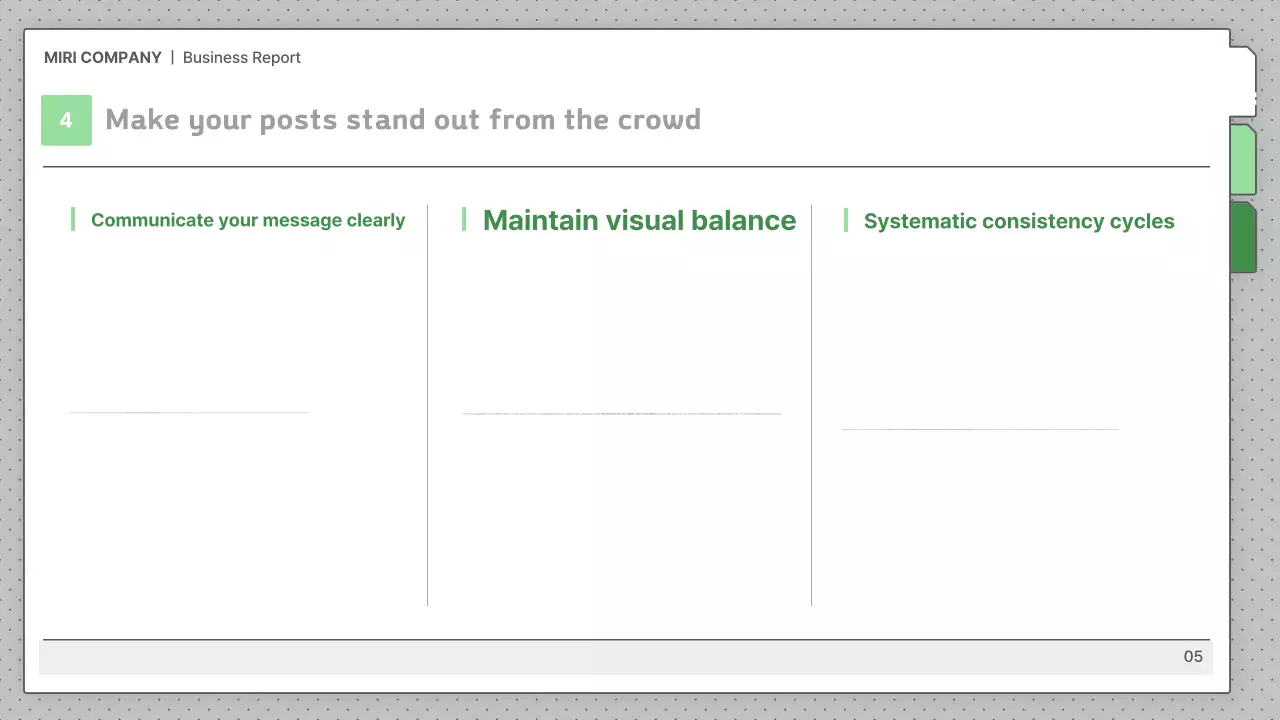The width and height of the screenshot is (1280, 720).
Task: Select the vertical divider after the first column
Action: (x=427, y=405)
